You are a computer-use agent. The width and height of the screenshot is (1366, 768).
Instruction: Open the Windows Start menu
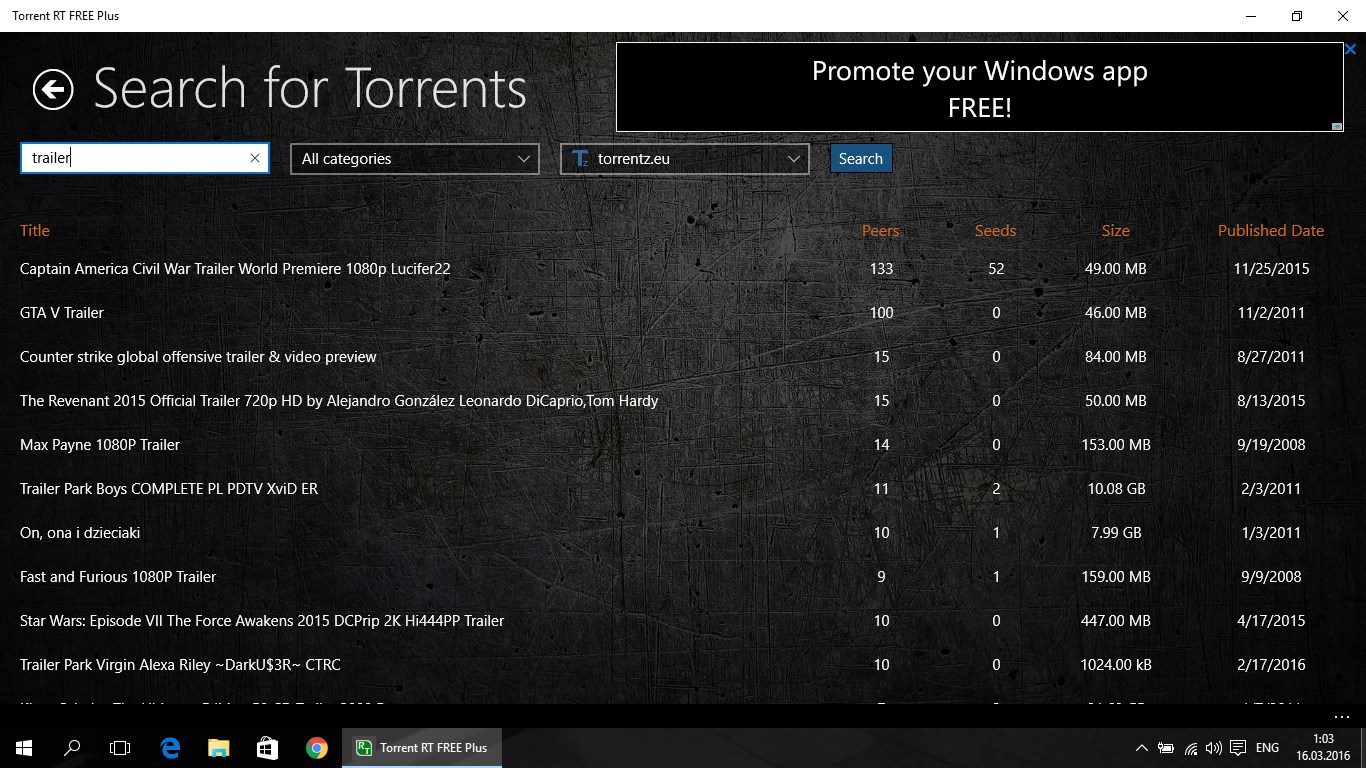point(24,747)
